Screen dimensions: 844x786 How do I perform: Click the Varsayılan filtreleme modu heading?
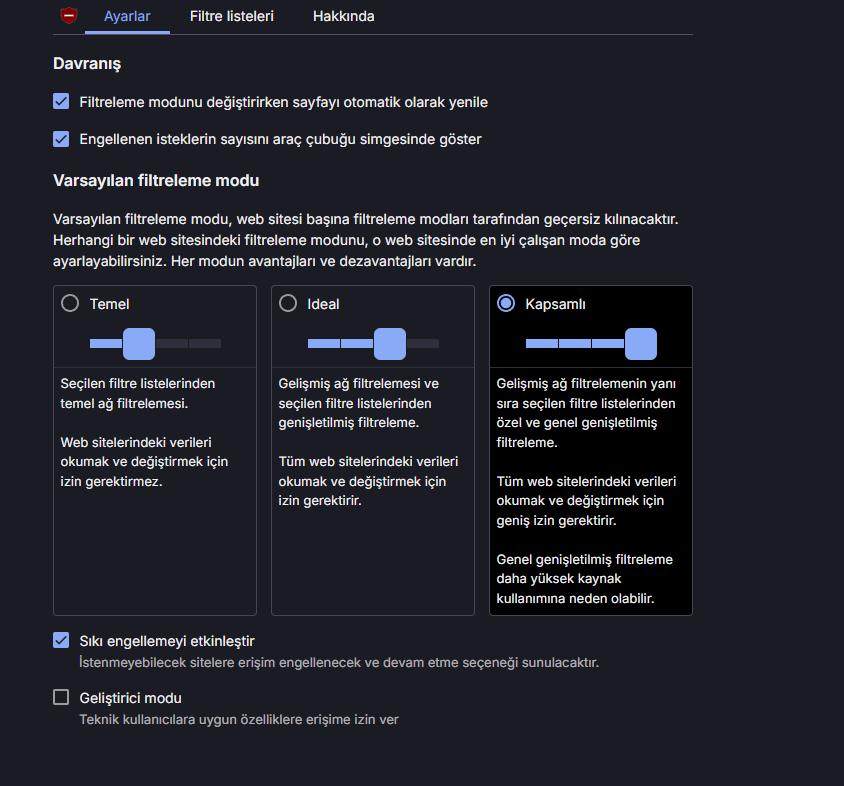coord(156,180)
